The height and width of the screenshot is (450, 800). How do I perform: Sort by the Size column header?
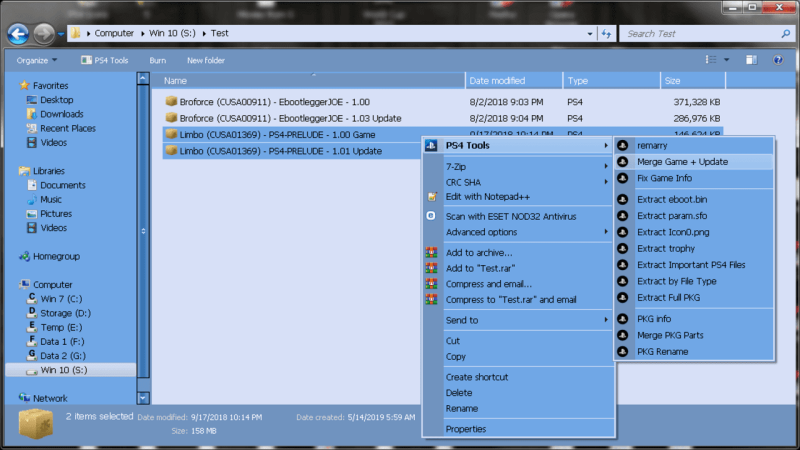692,81
